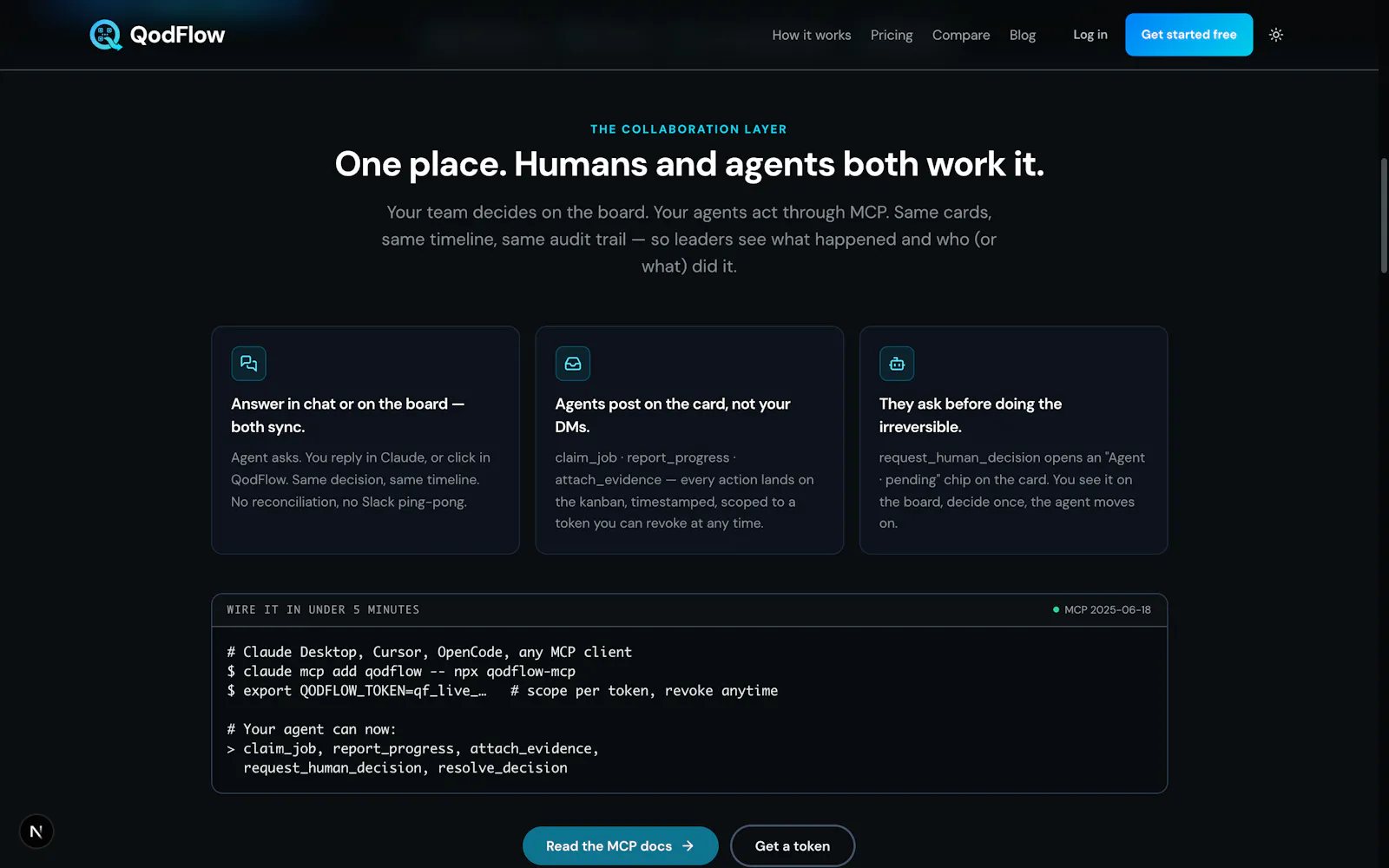Click the 'token you can revoke at any time.' text
Screen dimensions: 1389x868
[x=660, y=523]
